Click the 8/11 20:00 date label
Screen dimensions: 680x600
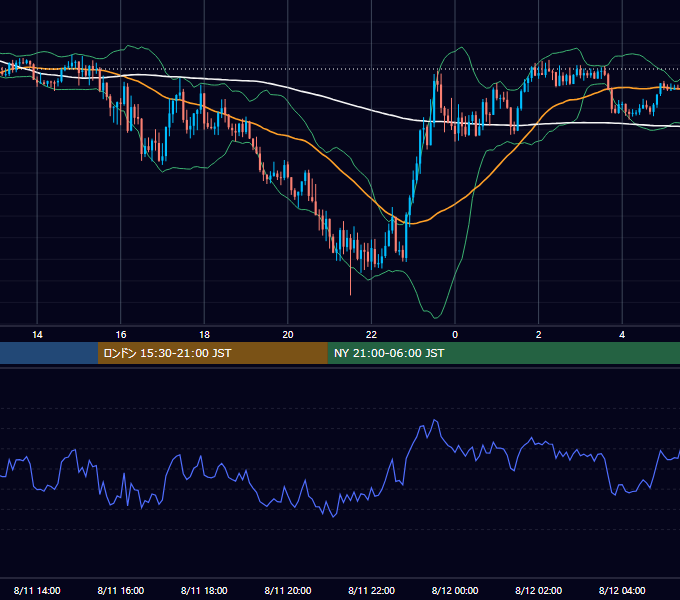[x=288, y=590]
